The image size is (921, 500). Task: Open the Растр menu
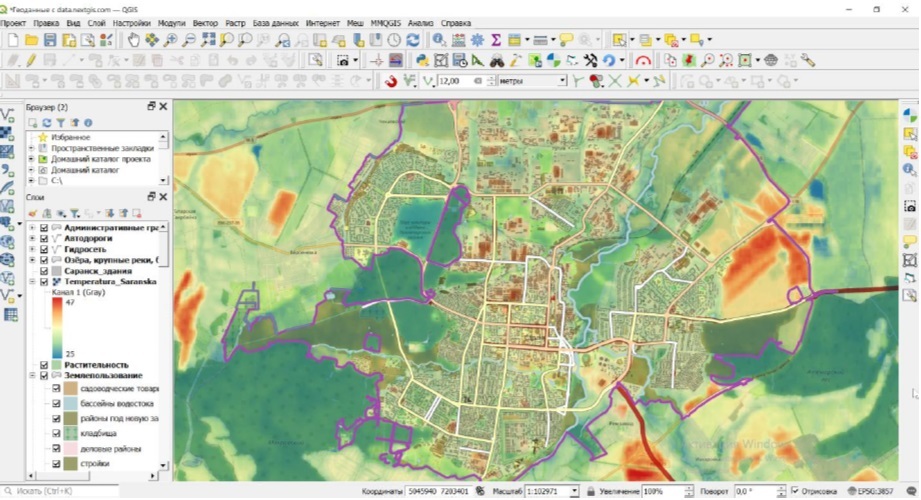click(235, 21)
